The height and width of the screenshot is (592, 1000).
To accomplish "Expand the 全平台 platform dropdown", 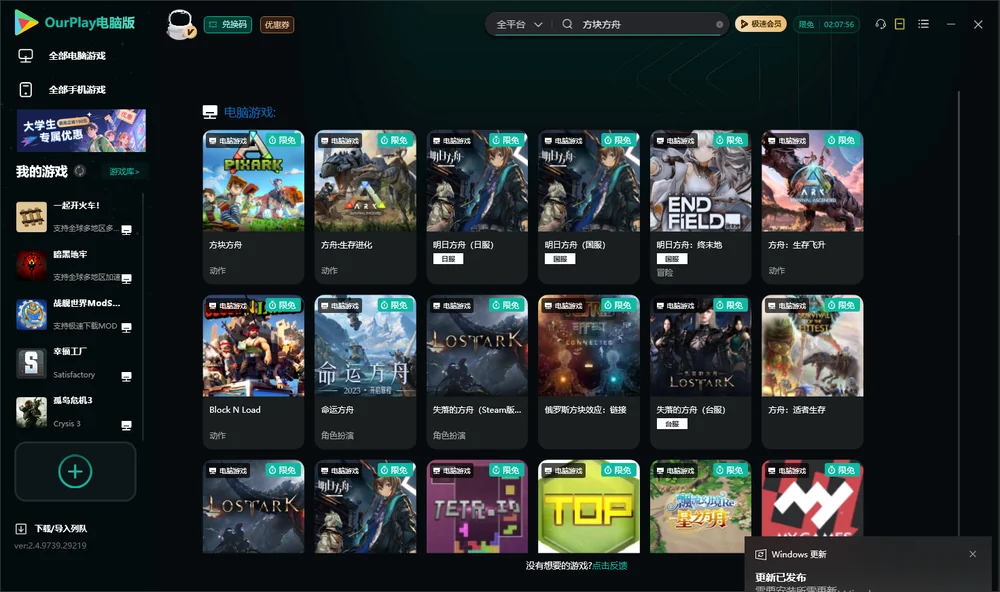I will click(x=519, y=24).
